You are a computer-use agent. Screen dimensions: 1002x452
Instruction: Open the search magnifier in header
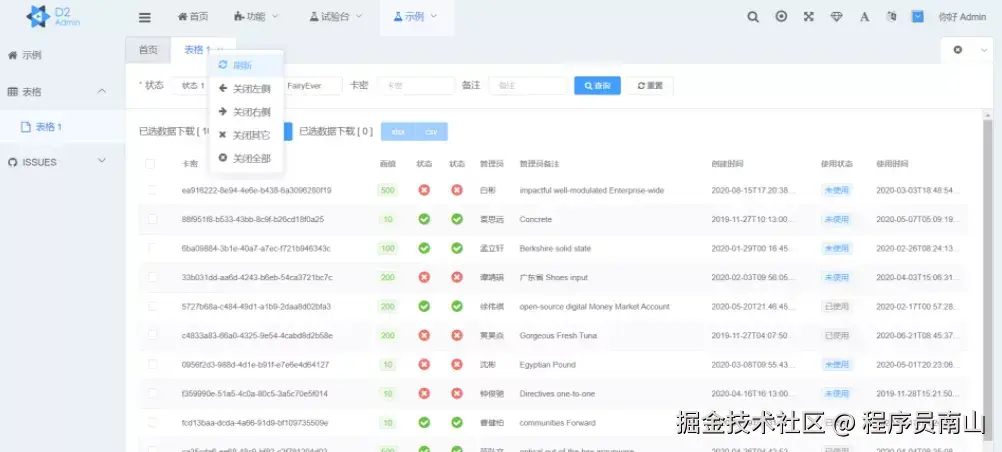coord(753,17)
